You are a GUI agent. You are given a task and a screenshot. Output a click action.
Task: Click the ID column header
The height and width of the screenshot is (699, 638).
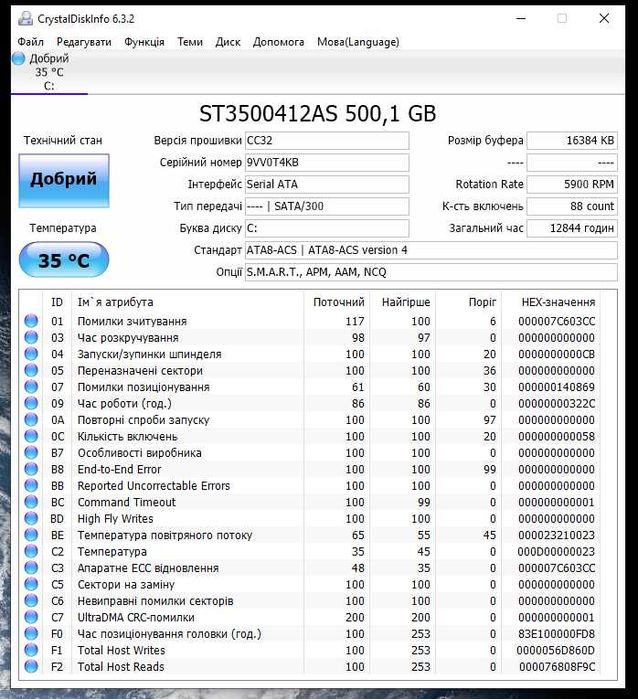pos(57,302)
